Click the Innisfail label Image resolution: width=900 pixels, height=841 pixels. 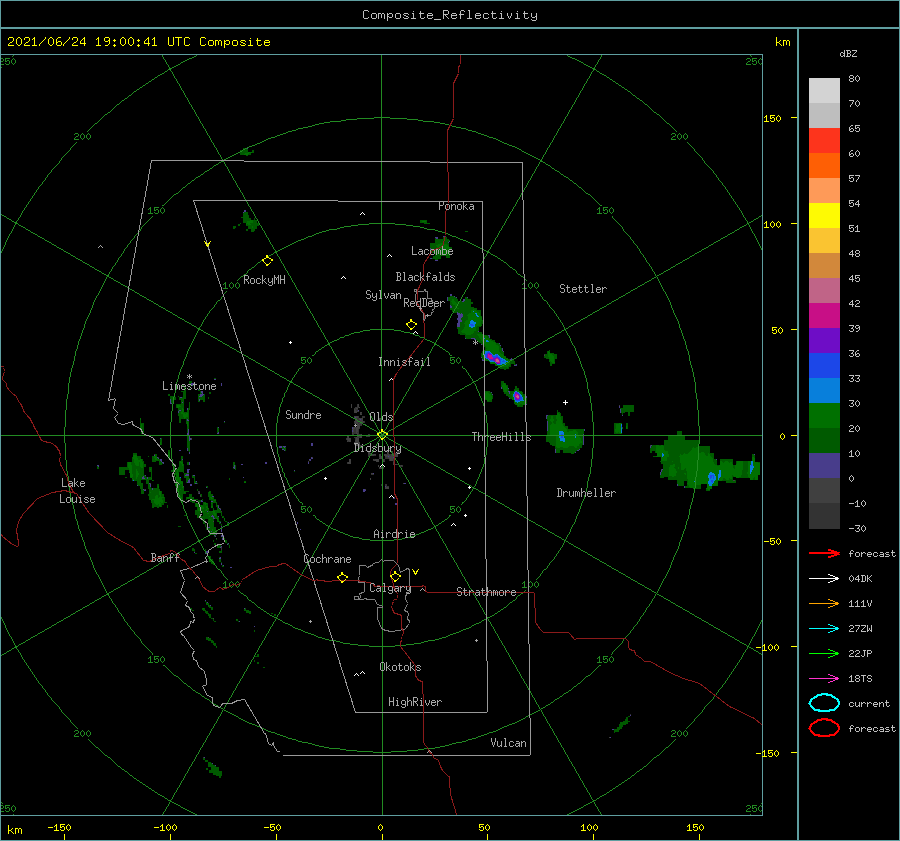tap(404, 362)
